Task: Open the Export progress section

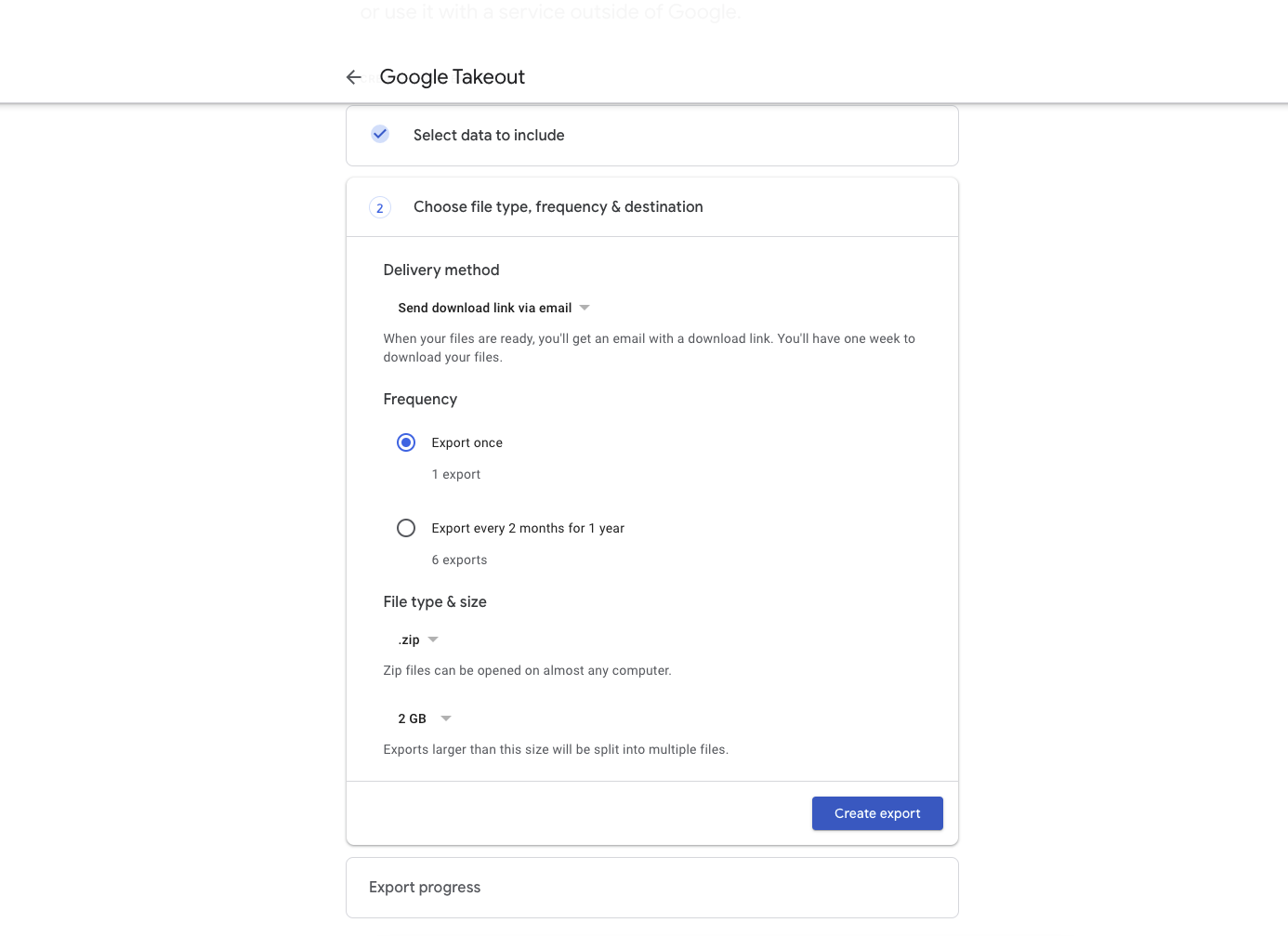Action: (x=425, y=888)
